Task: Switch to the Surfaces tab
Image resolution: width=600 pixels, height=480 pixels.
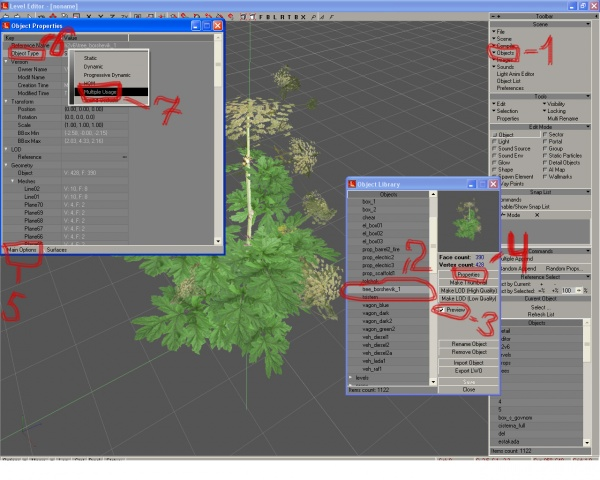Action: point(57,250)
